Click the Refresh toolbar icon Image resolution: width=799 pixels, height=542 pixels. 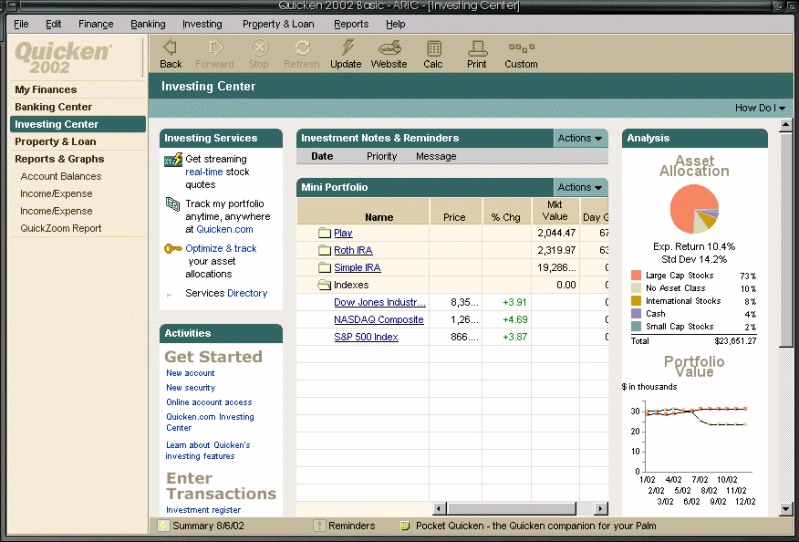click(x=302, y=48)
